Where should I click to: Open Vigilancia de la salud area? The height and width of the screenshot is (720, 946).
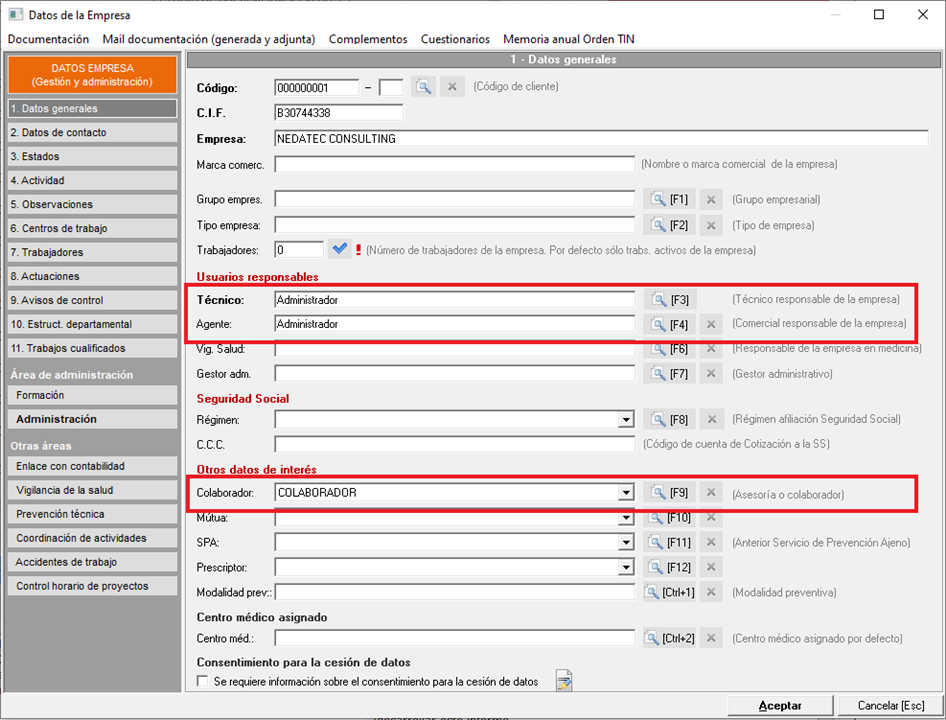point(91,490)
